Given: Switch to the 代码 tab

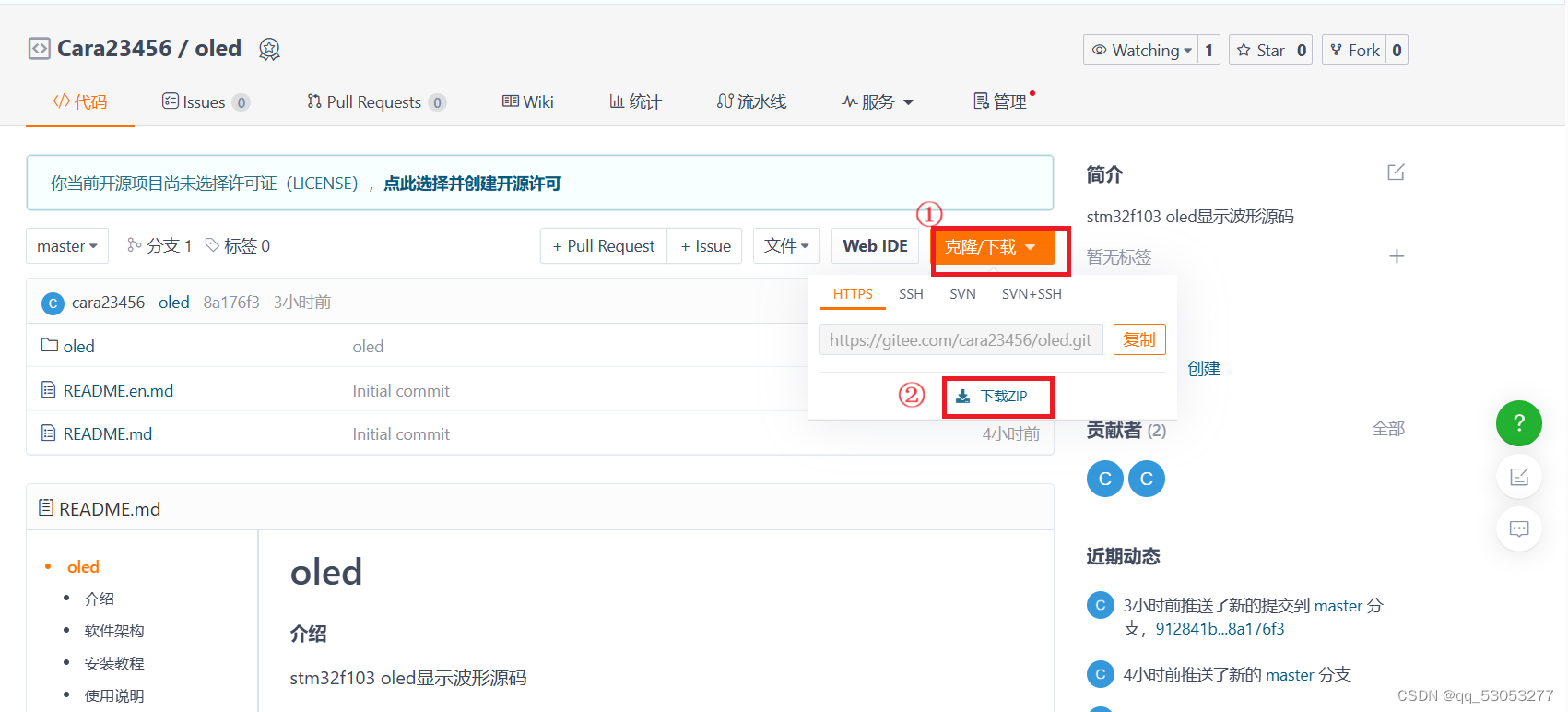Looking at the screenshot, I should click(80, 101).
